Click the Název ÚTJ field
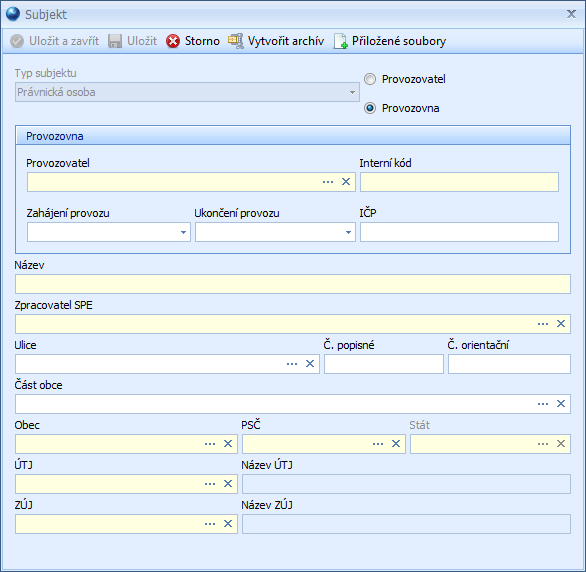 click(x=406, y=484)
